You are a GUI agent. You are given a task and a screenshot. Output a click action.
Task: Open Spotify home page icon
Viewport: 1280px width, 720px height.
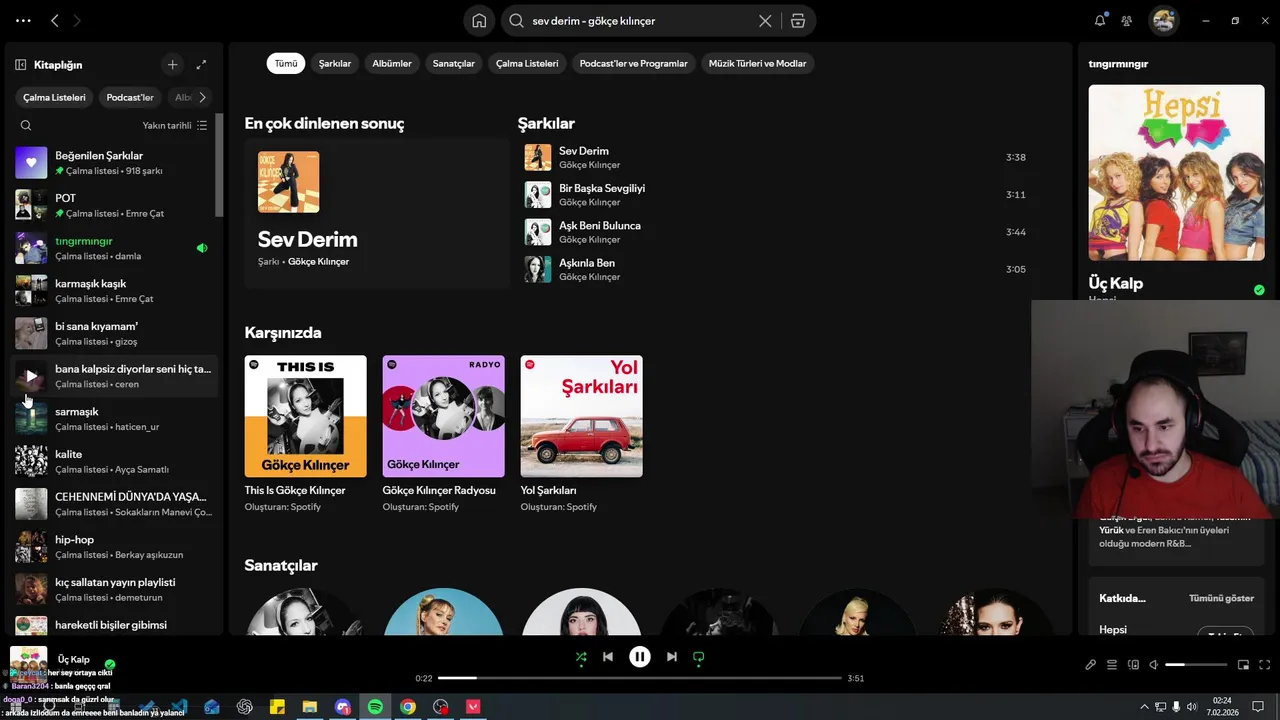pyautogui.click(x=479, y=21)
